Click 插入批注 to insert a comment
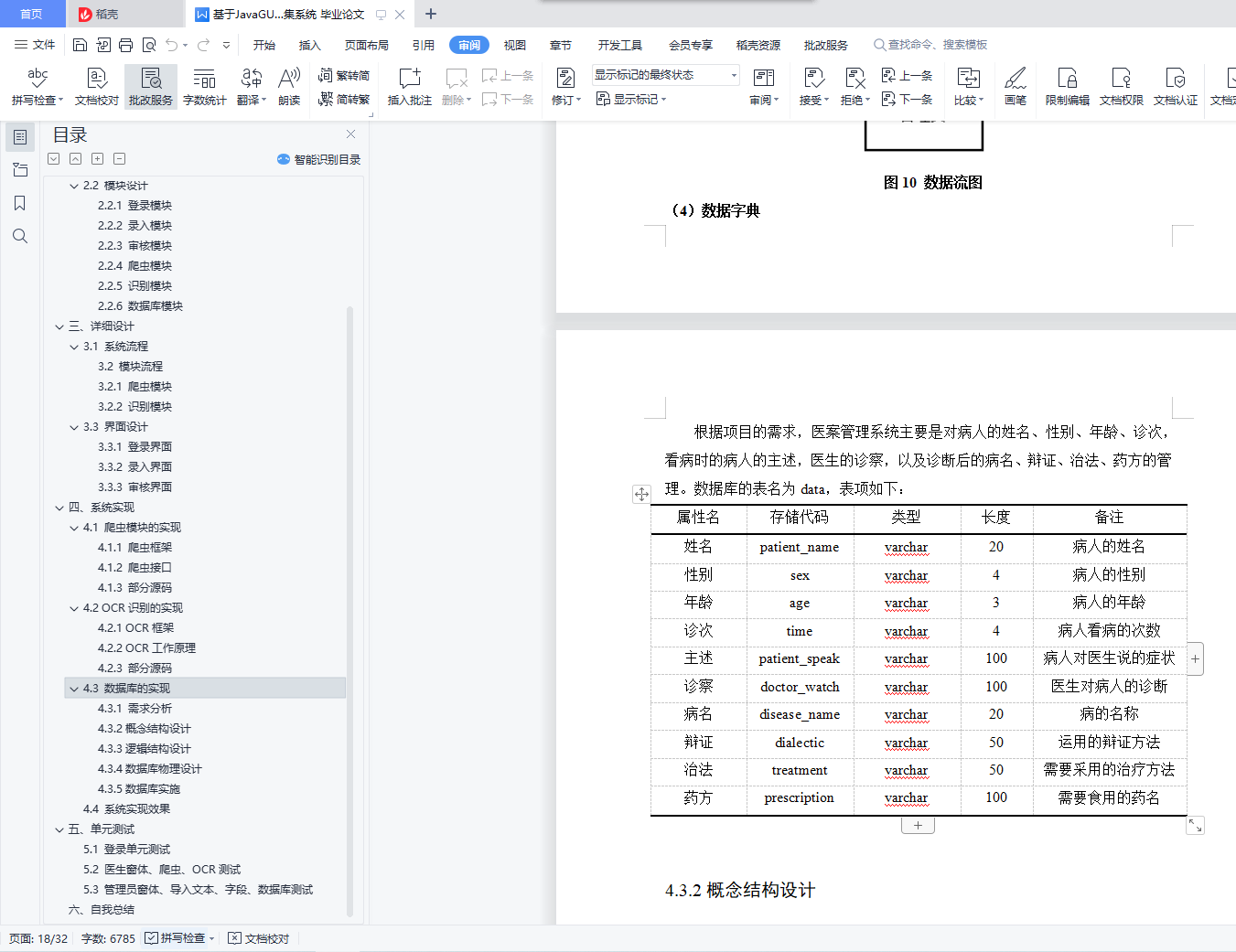The image size is (1236, 952). point(409,87)
